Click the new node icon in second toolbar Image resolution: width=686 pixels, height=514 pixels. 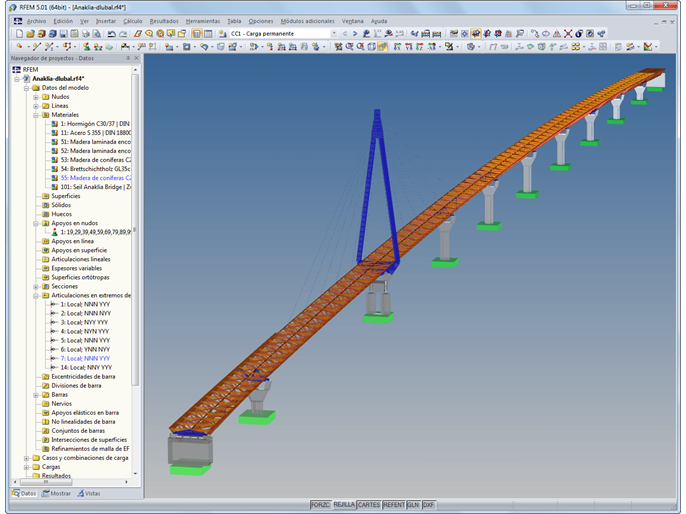pos(19,46)
